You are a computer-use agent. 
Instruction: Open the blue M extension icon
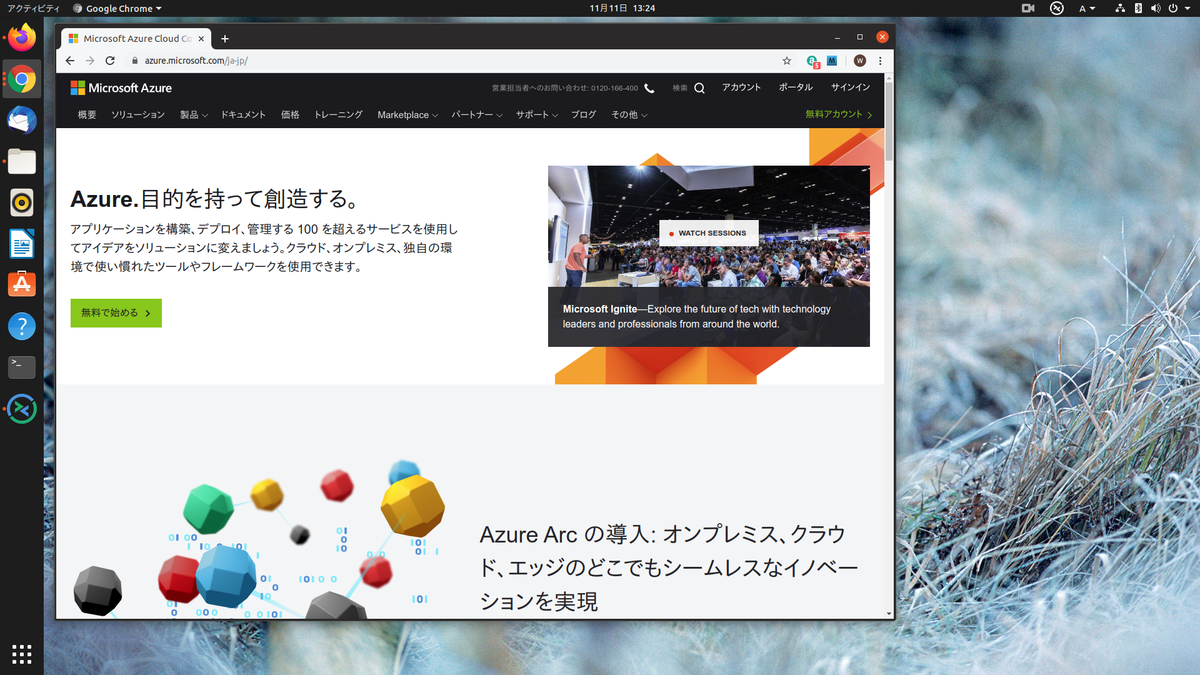tap(832, 60)
